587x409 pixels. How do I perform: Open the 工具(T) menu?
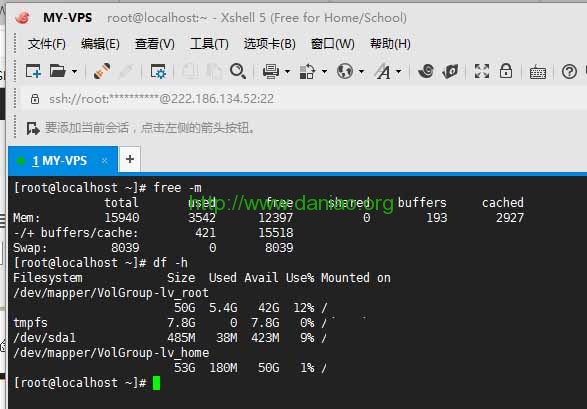209,44
